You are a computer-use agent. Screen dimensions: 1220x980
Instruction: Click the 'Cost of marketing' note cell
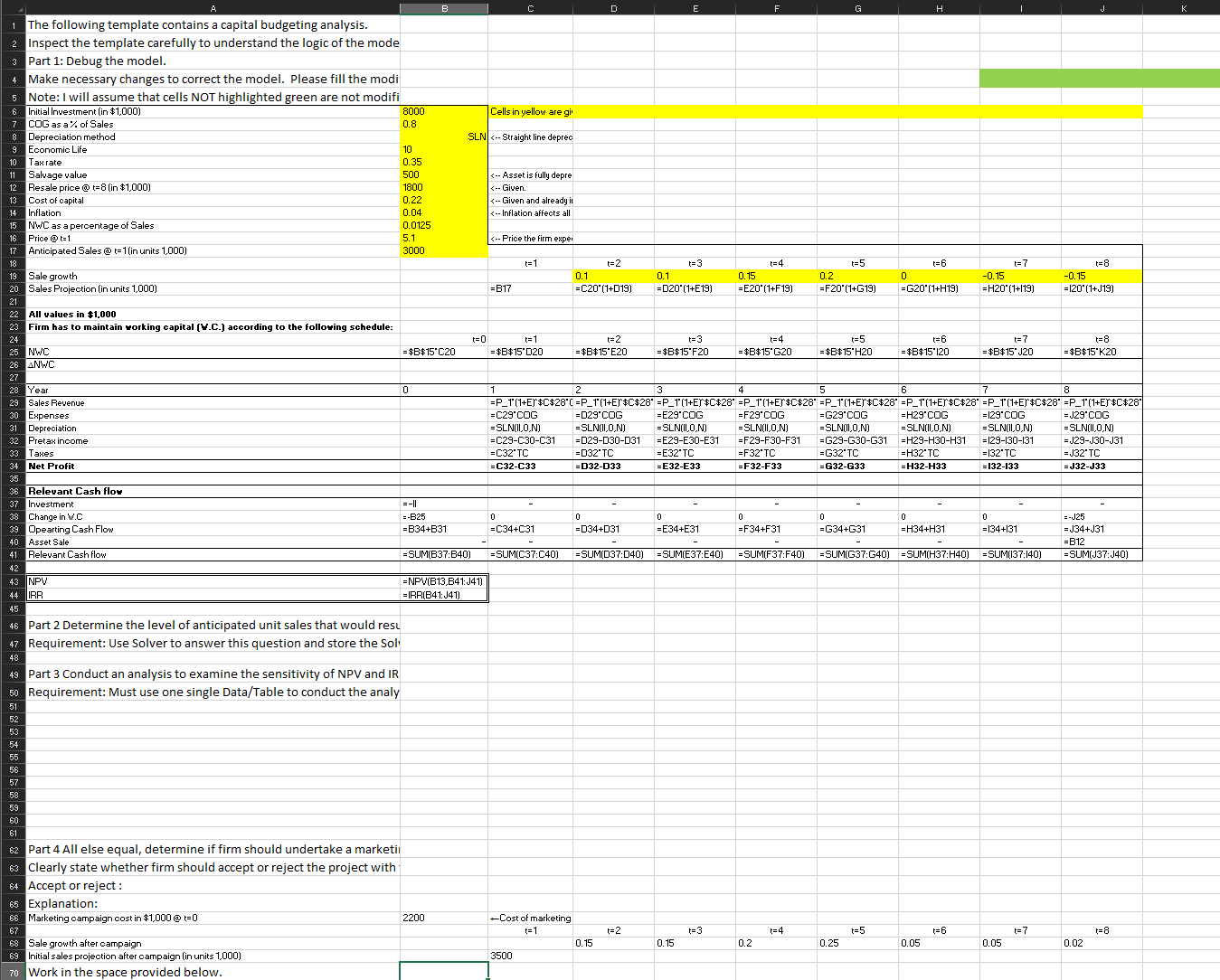(531, 918)
